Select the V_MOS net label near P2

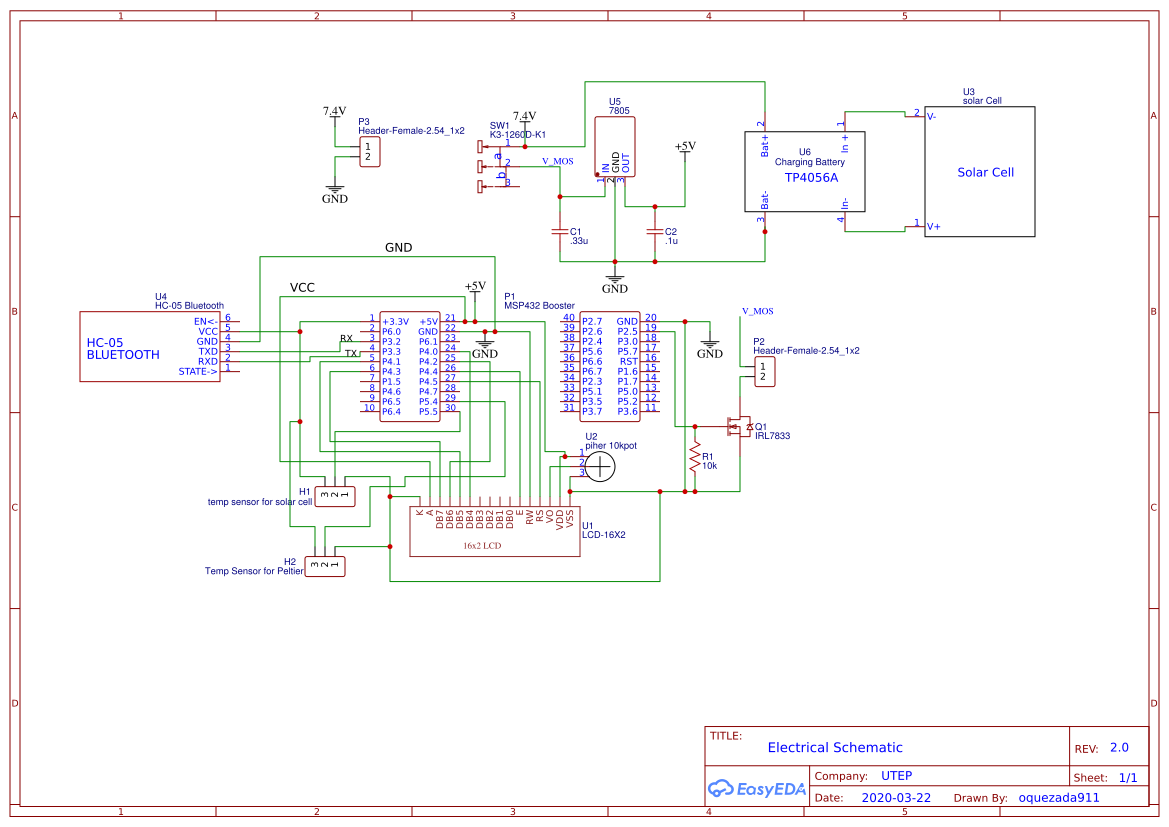pos(757,311)
